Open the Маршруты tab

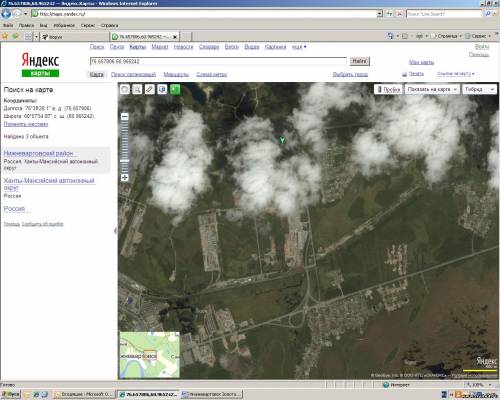point(176,74)
